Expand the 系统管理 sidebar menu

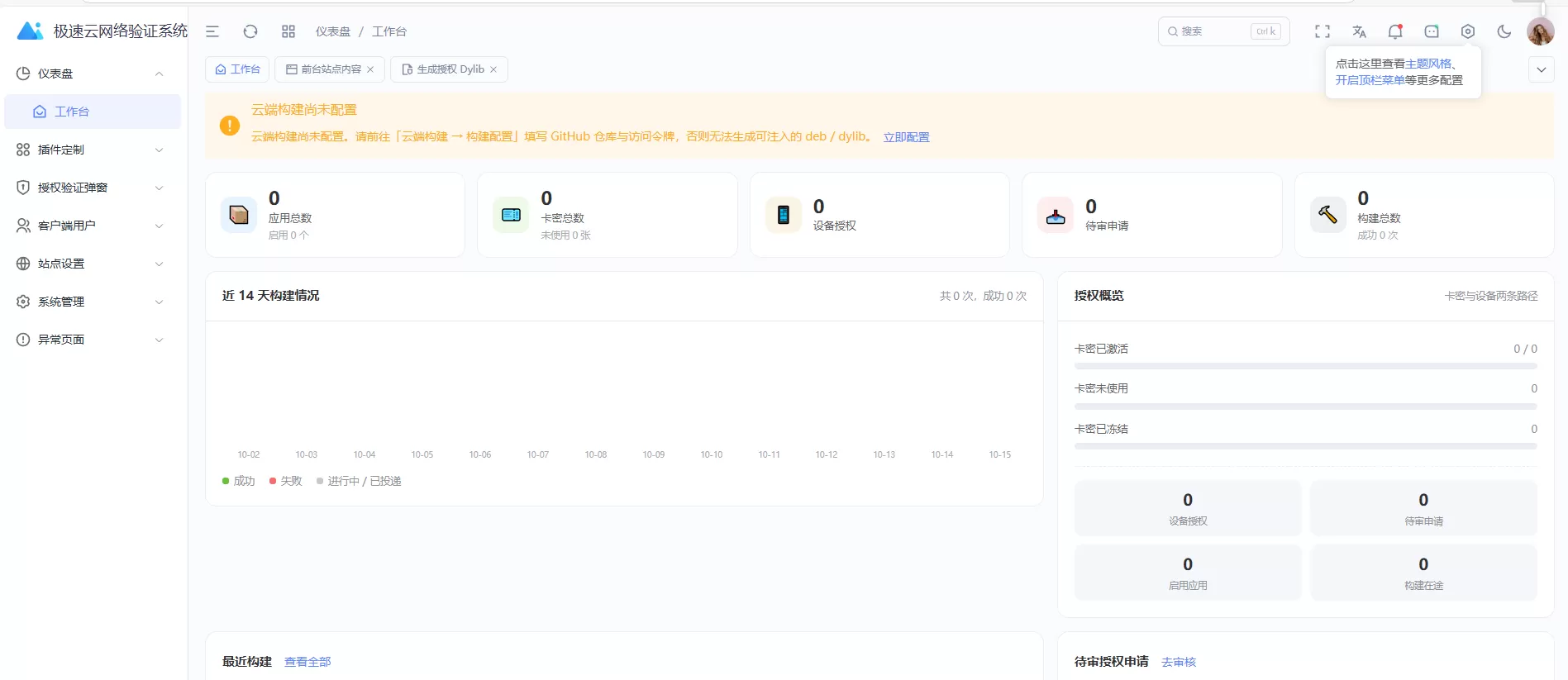[91, 302]
